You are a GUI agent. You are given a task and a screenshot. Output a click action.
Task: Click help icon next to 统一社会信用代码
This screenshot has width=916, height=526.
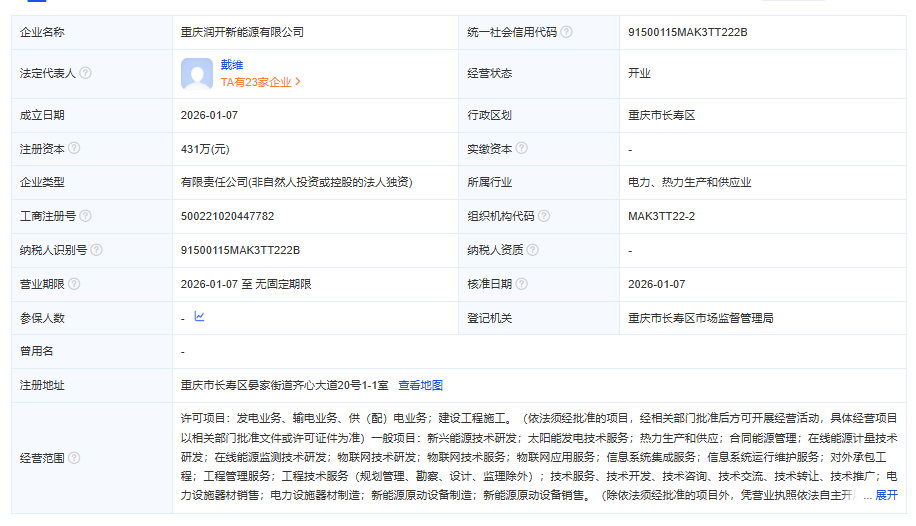(x=567, y=32)
